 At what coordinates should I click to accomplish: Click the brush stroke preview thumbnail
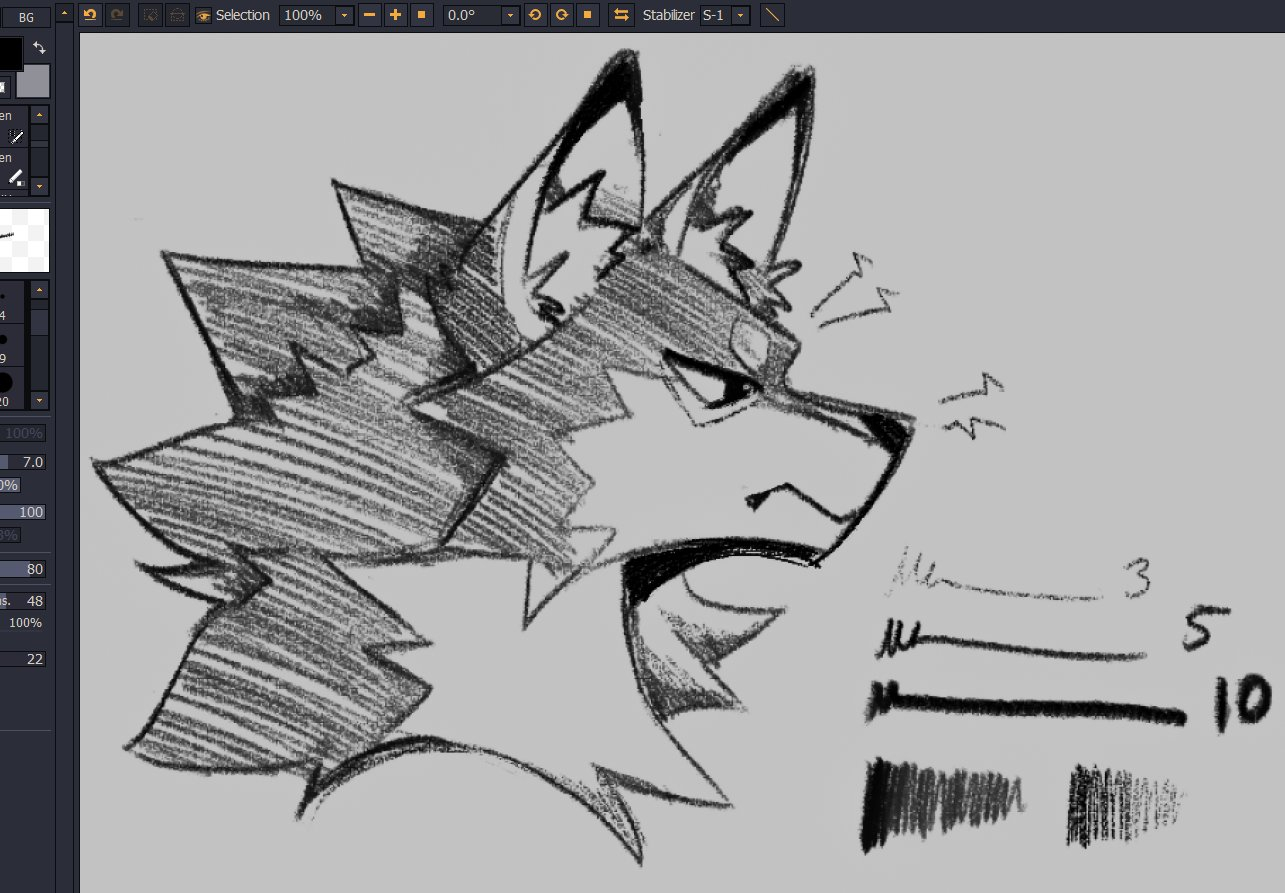(x=24, y=240)
